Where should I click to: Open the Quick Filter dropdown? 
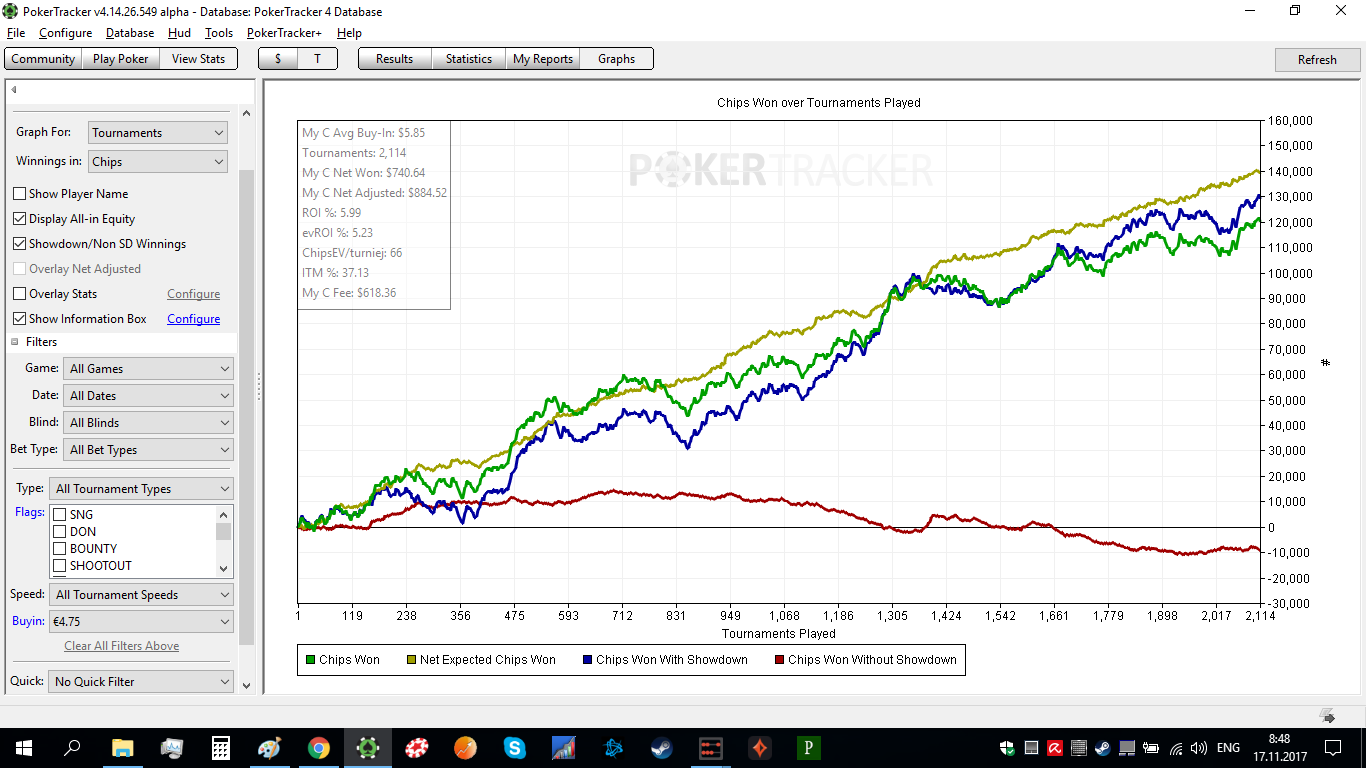(x=141, y=682)
